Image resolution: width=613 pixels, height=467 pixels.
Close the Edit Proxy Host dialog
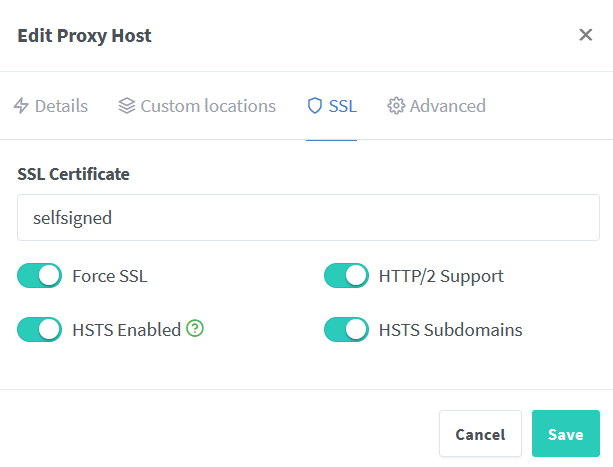(x=586, y=36)
